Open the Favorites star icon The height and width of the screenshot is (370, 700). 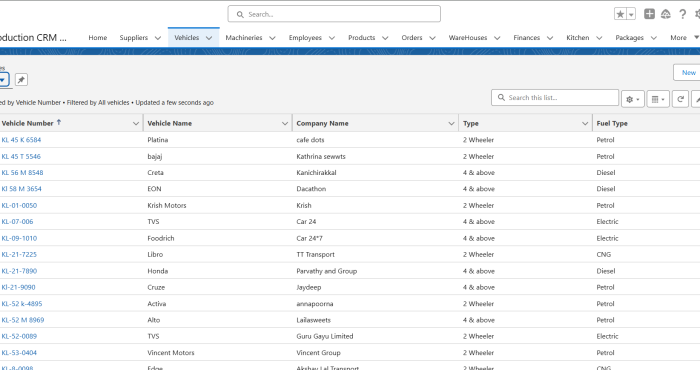click(620, 14)
